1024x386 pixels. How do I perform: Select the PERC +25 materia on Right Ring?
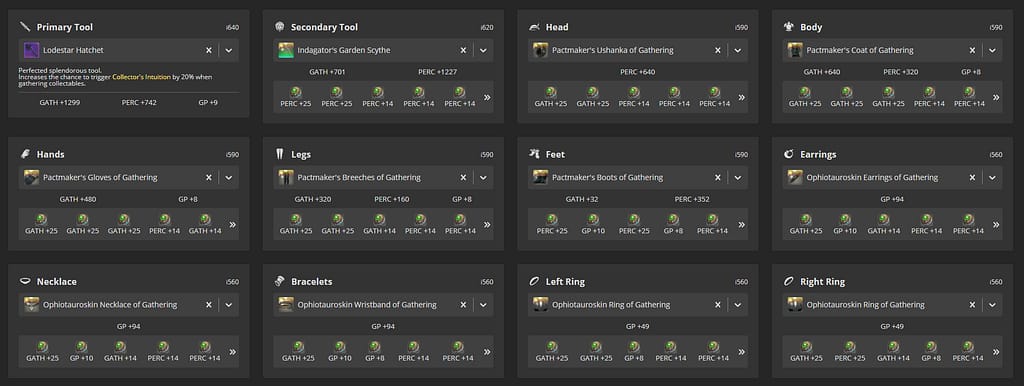tap(850, 351)
